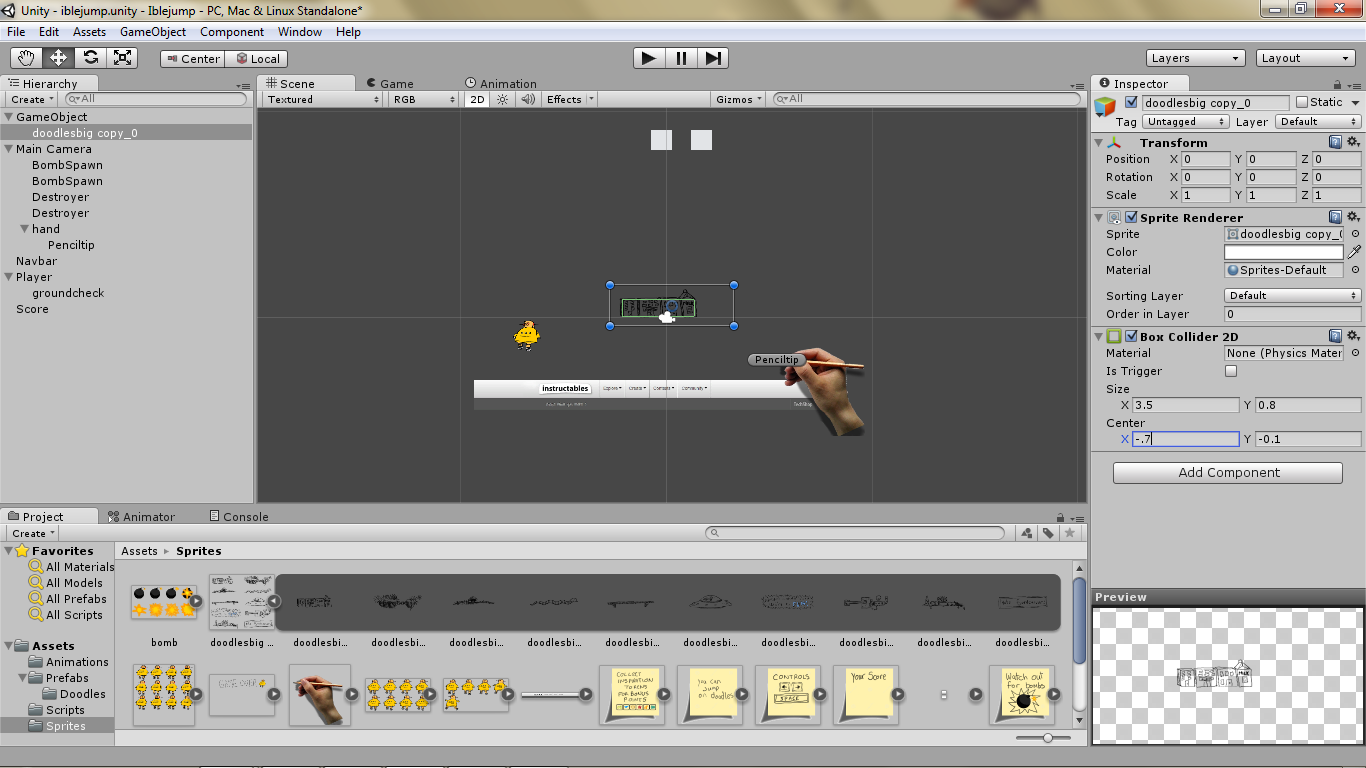The image size is (1366, 768).
Task: Open the Box Collider 2D gear menu
Action: tap(1353, 336)
